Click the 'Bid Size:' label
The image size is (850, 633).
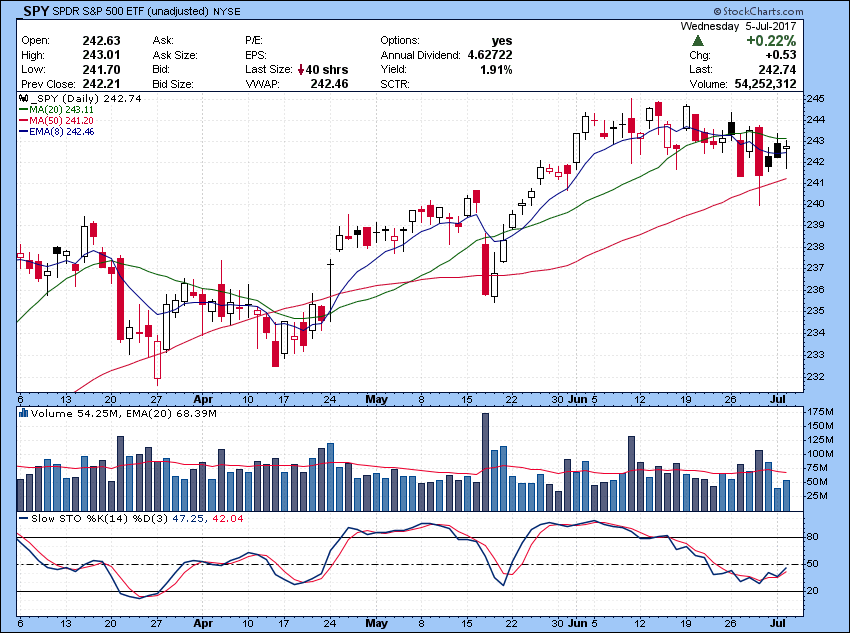pyautogui.click(x=173, y=84)
